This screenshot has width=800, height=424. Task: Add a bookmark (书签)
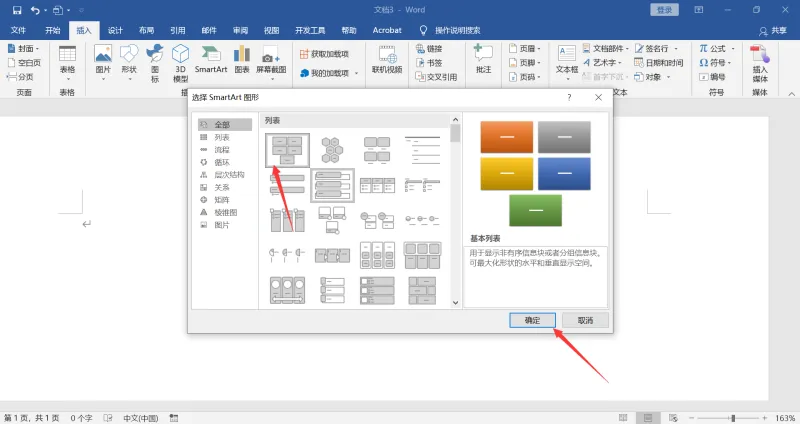click(429, 63)
